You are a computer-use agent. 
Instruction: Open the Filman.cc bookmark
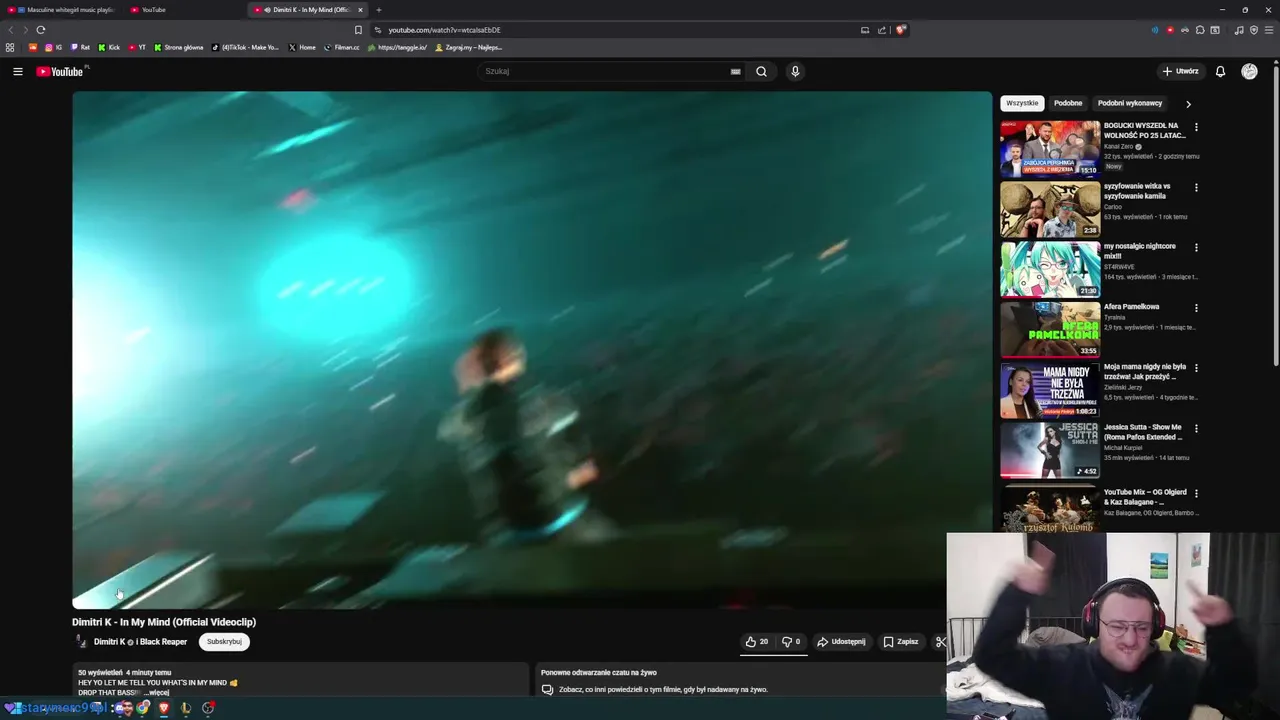[342, 47]
